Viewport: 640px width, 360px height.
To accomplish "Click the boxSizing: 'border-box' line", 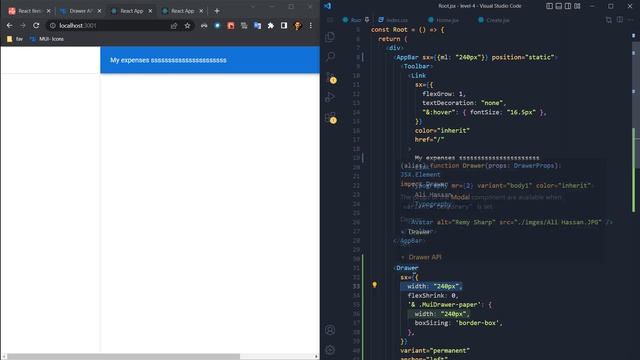I will pos(458,322).
